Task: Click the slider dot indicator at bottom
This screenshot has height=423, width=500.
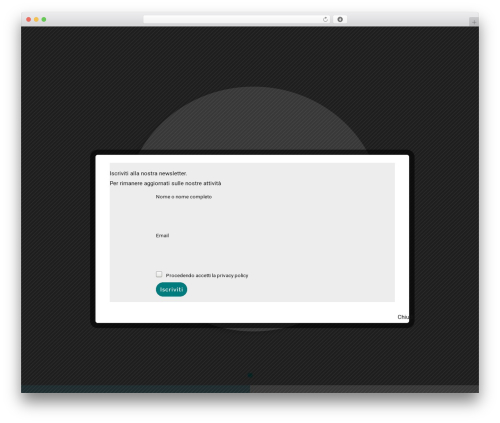Action: click(x=250, y=375)
